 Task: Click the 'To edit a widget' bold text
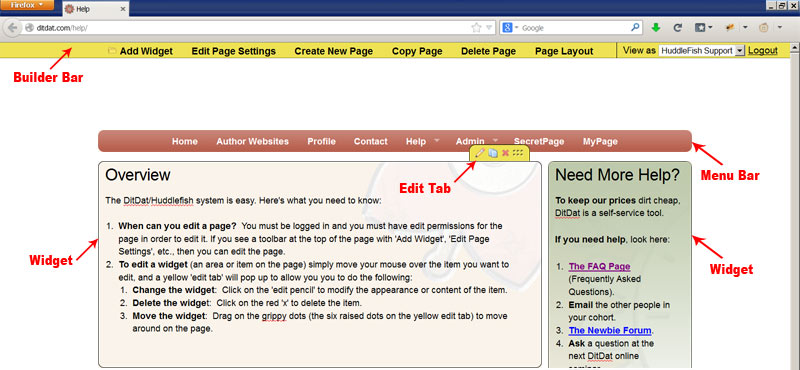click(154, 265)
